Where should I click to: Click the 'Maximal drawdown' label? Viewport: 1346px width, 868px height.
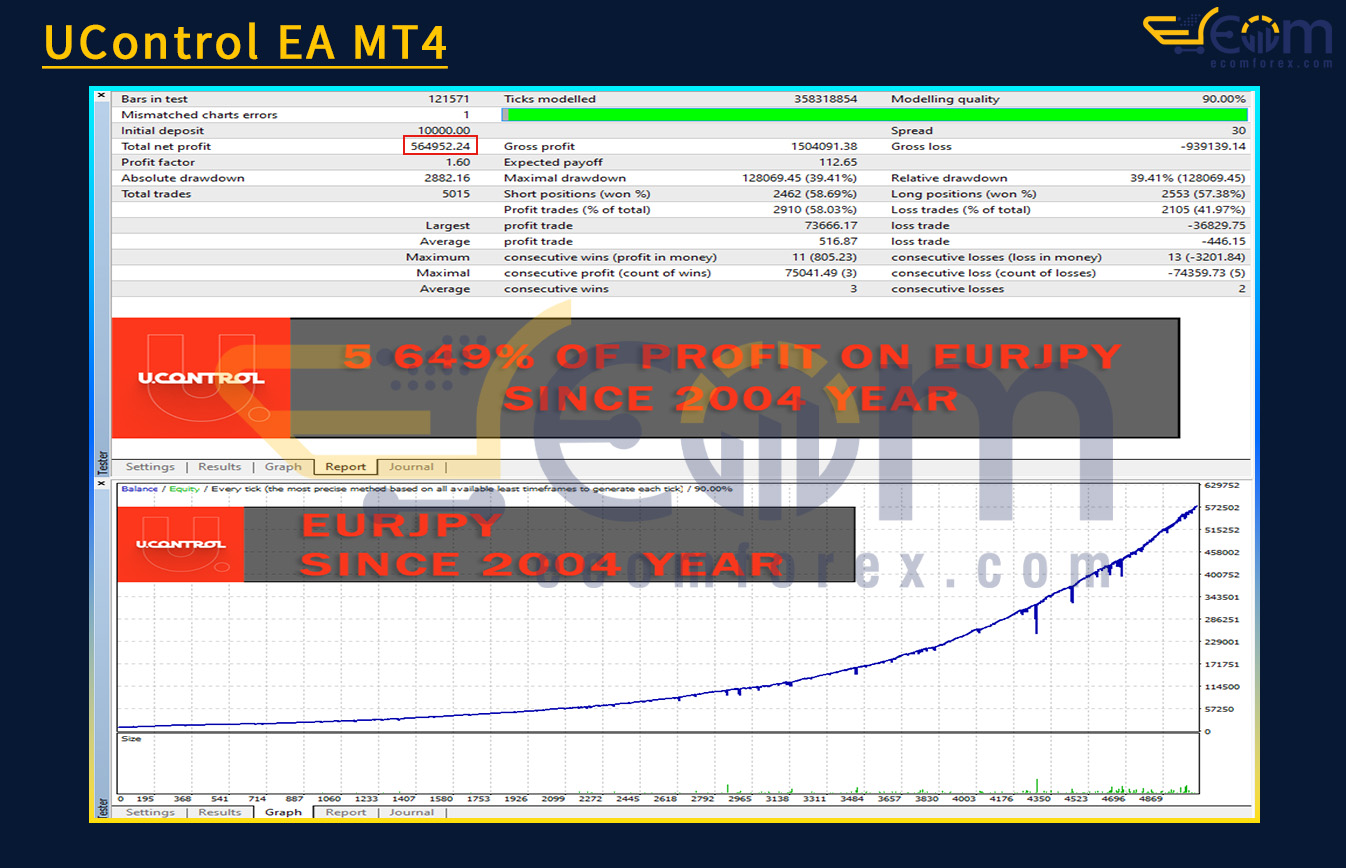(565, 178)
